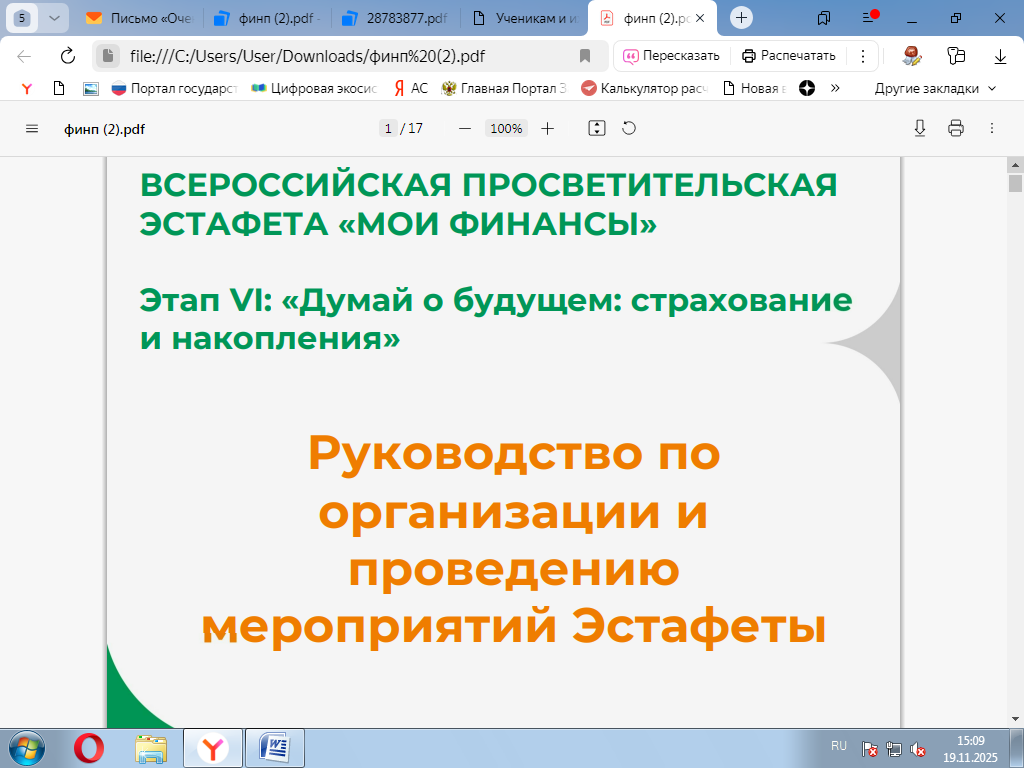Image resolution: width=1024 pixels, height=768 pixels.
Task: Expand the tab group dropdown arrow
Action: (54, 18)
